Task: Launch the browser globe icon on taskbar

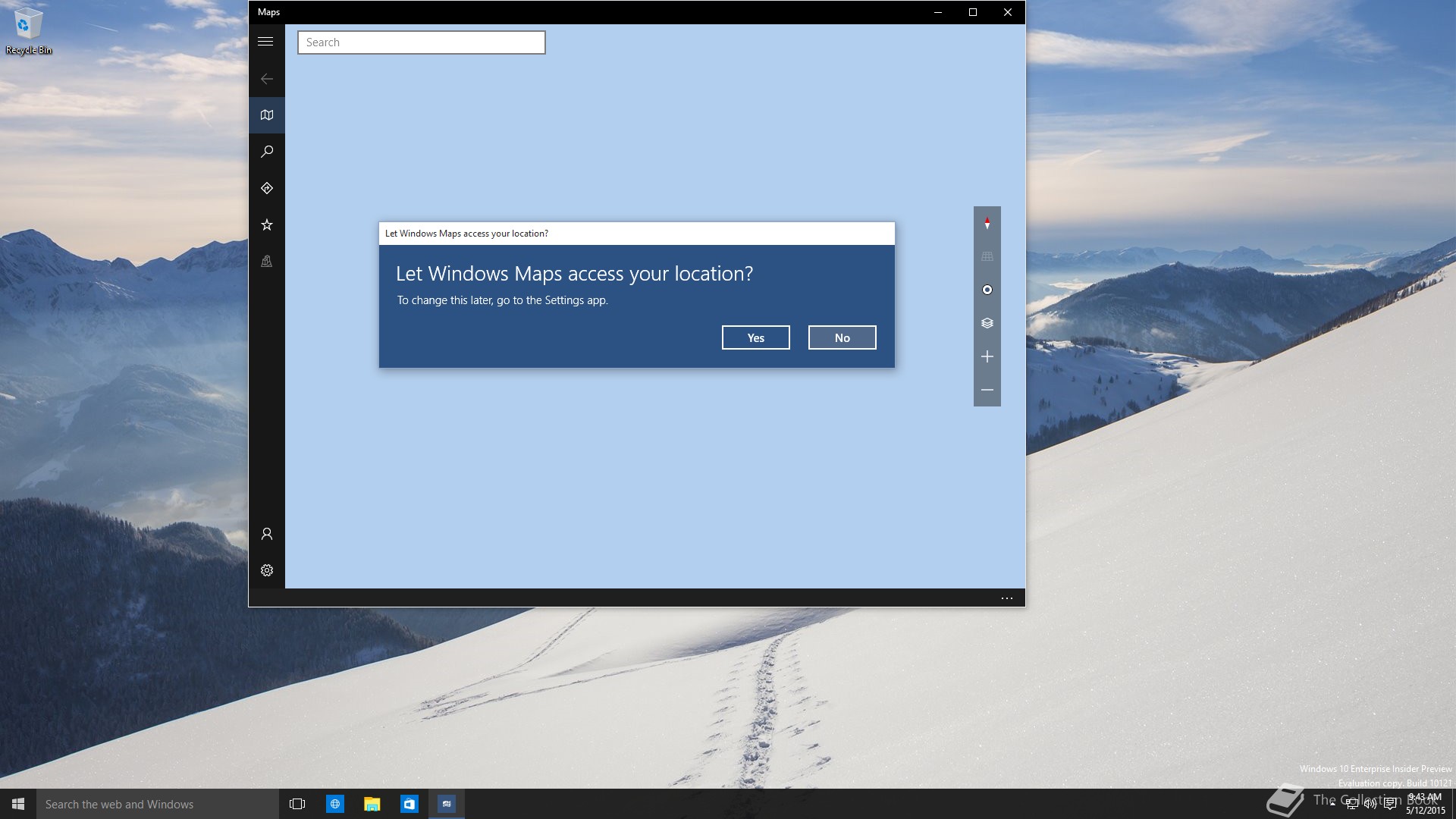Action: coord(334,804)
